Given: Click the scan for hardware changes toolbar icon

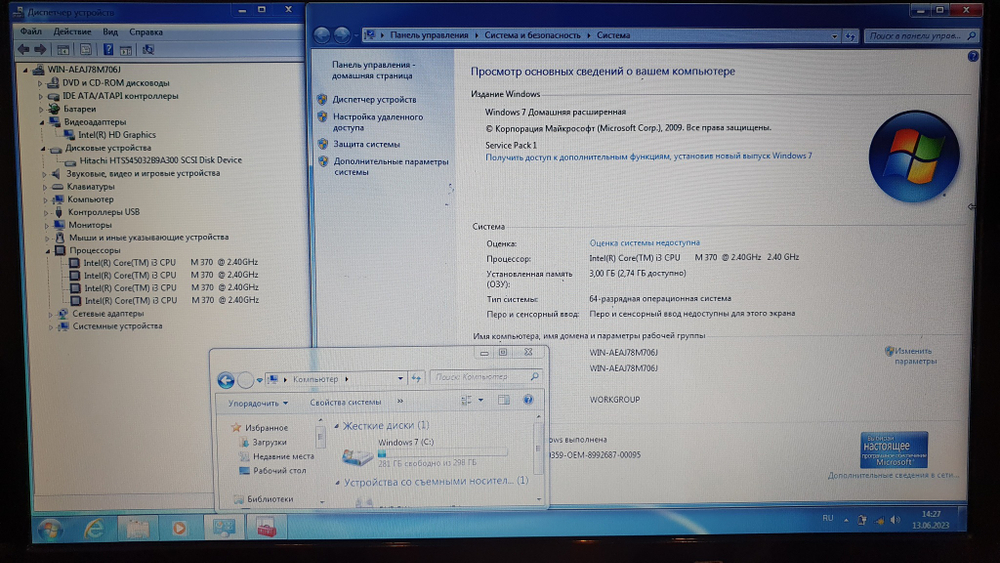Looking at the screenshot, I should tap(148, 49).
